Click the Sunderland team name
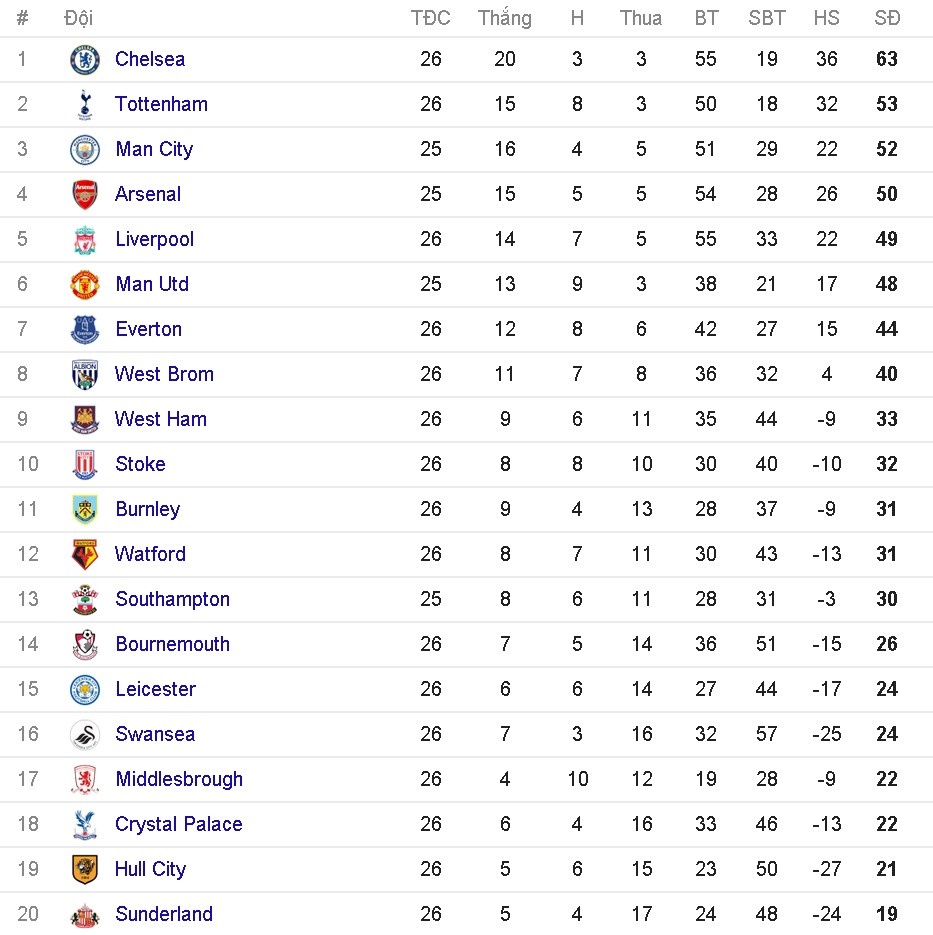Screen dimensions: 933x935 point(164,914)
